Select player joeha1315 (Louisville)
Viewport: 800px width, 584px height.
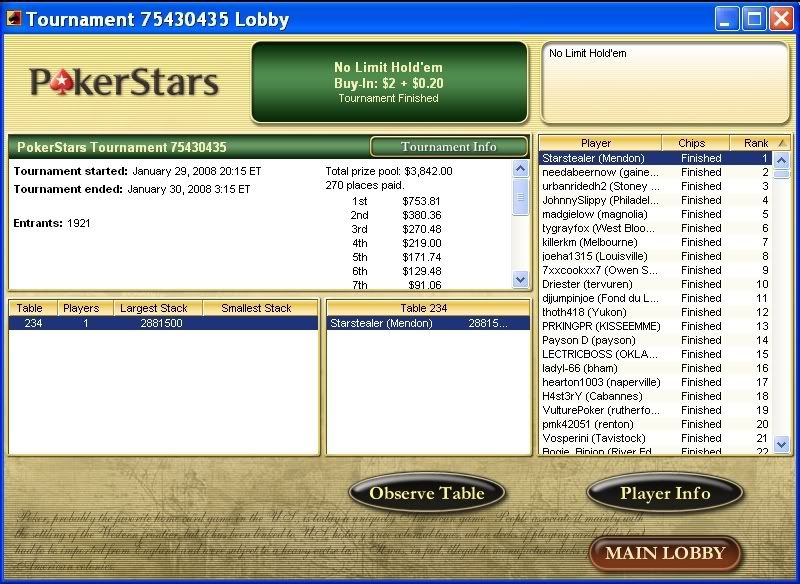click(656, 256)
